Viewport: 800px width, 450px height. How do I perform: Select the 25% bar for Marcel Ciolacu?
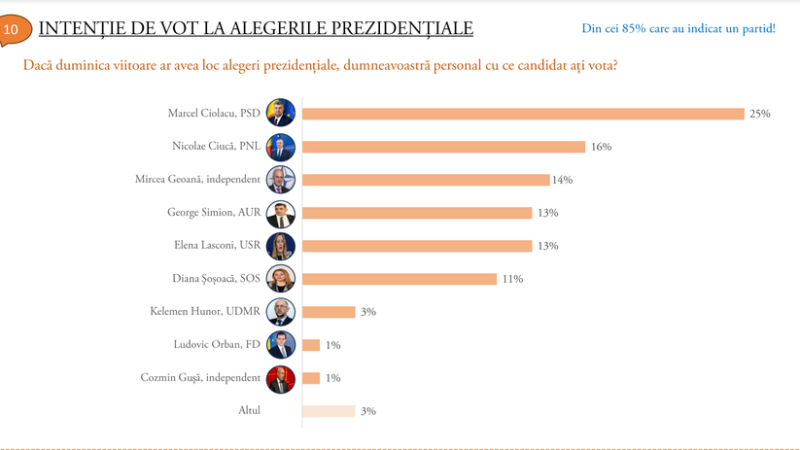[523, 113]
